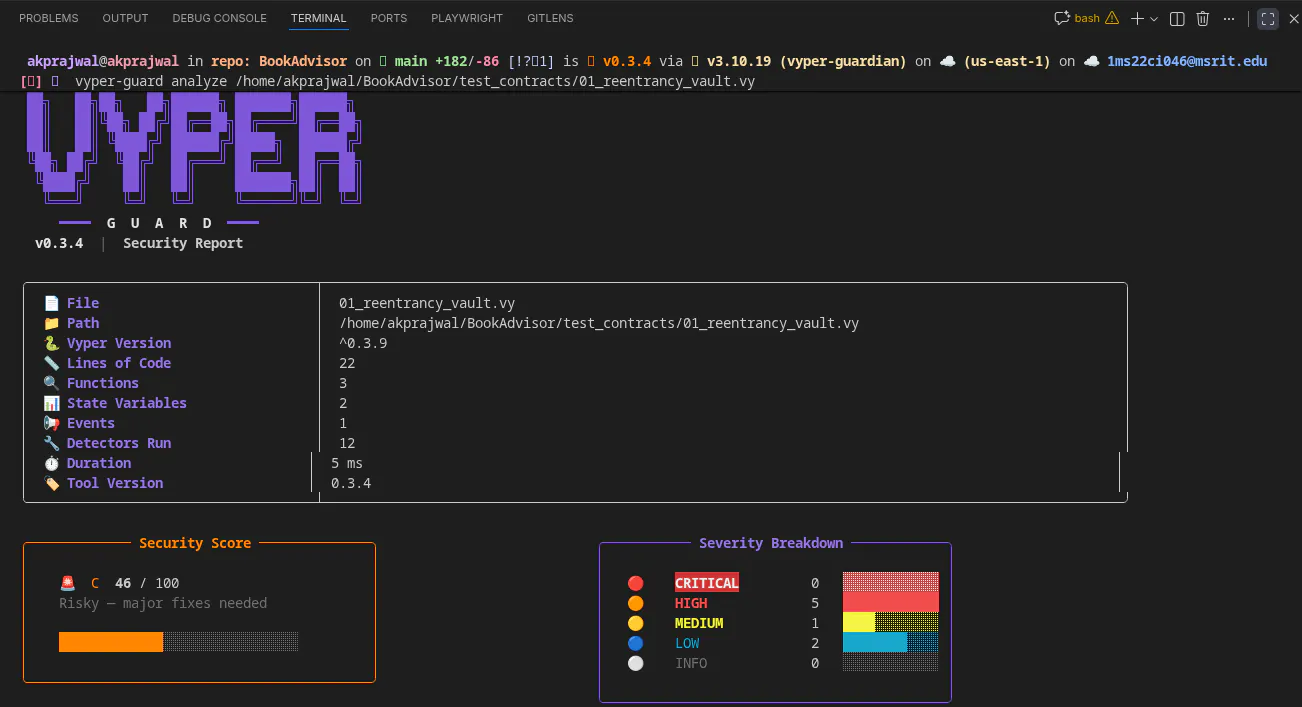Screen dimensions: 1302x707
Task: Click the full contract path value in the report table
Action: pyautogui.click(x=599, y=323)
